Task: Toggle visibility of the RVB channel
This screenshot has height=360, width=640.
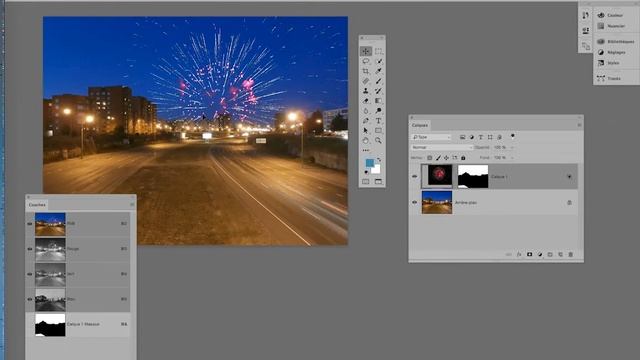Action: click(x=30, y=224)
